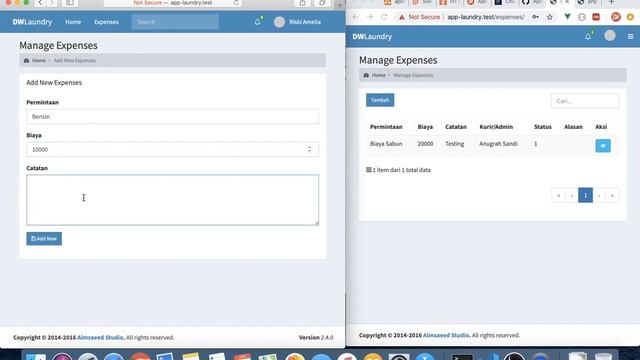The image size is (640, 360).
Task: Toggle the hamburger navigation menu
Action: (631, 37)
